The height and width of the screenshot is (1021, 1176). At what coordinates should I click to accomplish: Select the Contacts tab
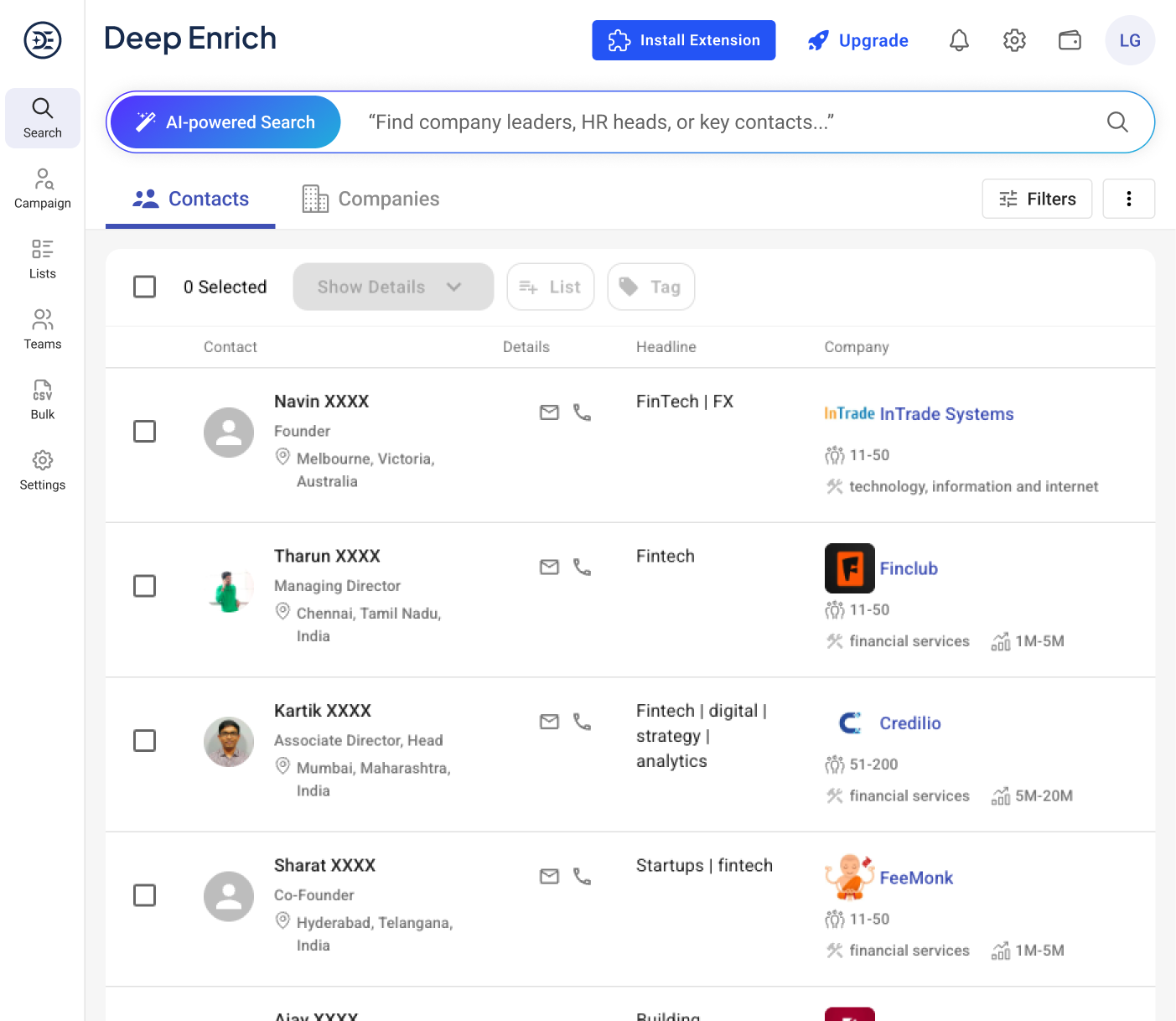(x=190, y=199)
